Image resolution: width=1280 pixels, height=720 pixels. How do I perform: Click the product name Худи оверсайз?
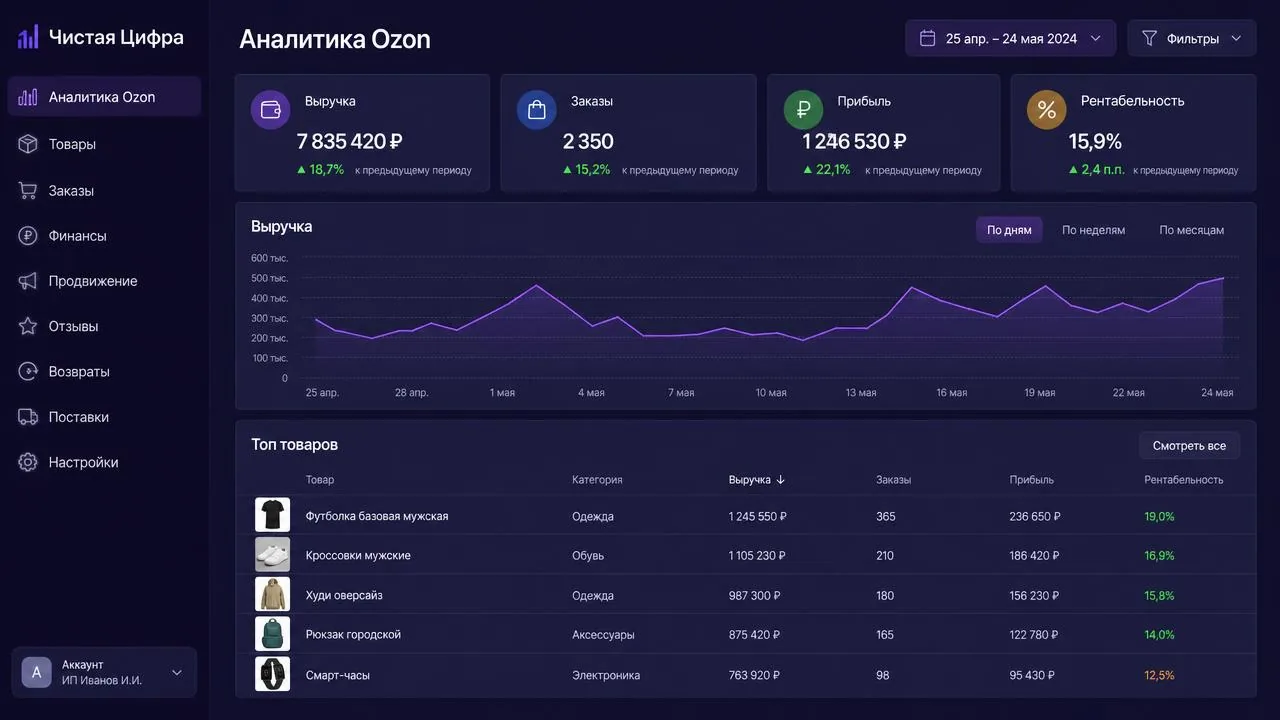click(x=344, y=595)
